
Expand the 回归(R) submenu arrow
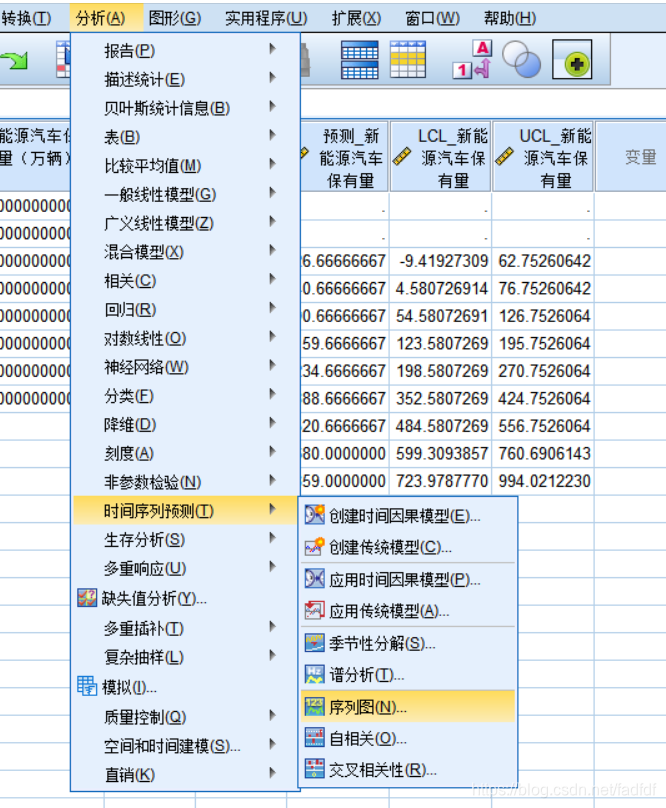pos(273,308)
